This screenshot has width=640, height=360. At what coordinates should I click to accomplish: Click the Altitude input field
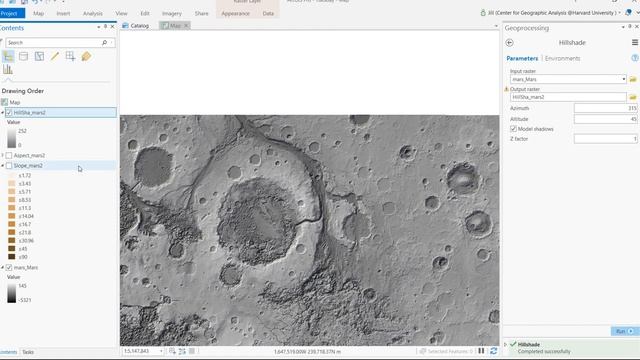click(606, 119)
